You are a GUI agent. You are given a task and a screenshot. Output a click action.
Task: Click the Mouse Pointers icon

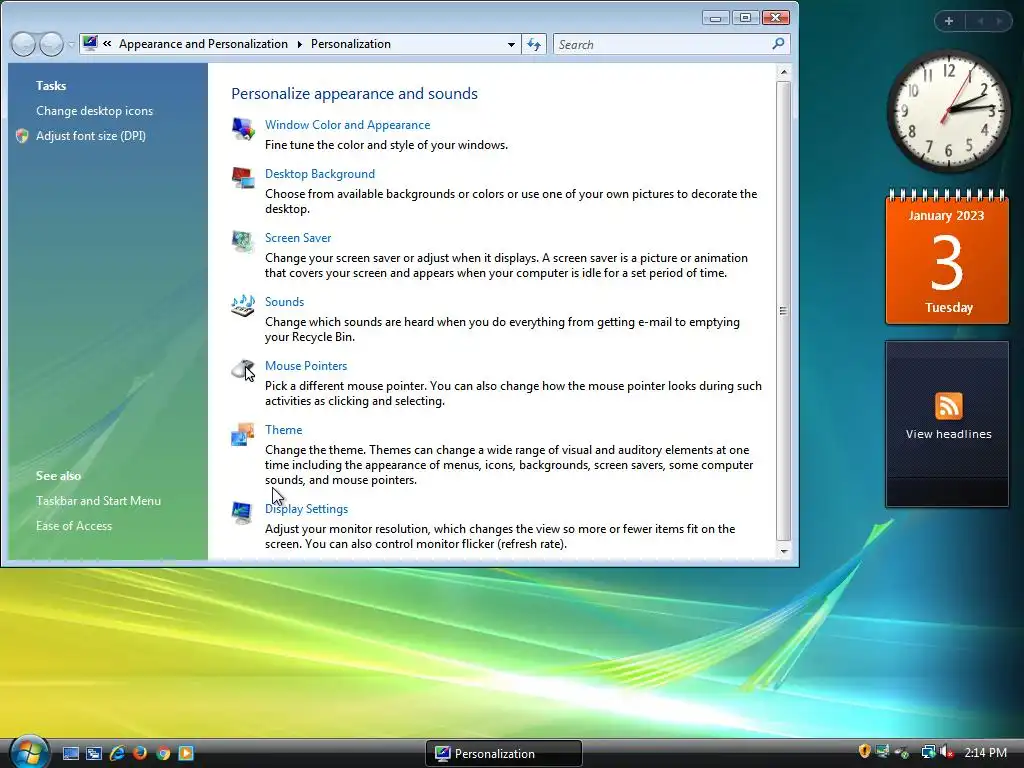[x=244, y=370]
